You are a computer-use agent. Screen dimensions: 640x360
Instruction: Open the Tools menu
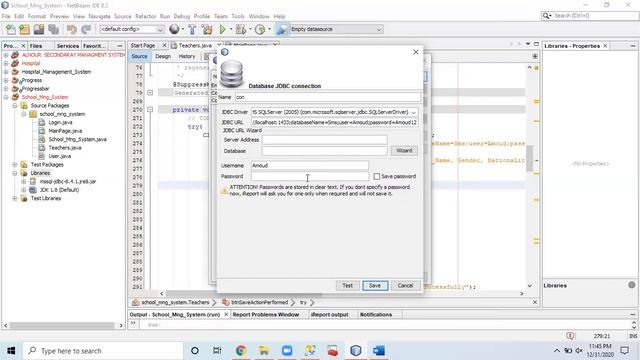coord(238,16)
